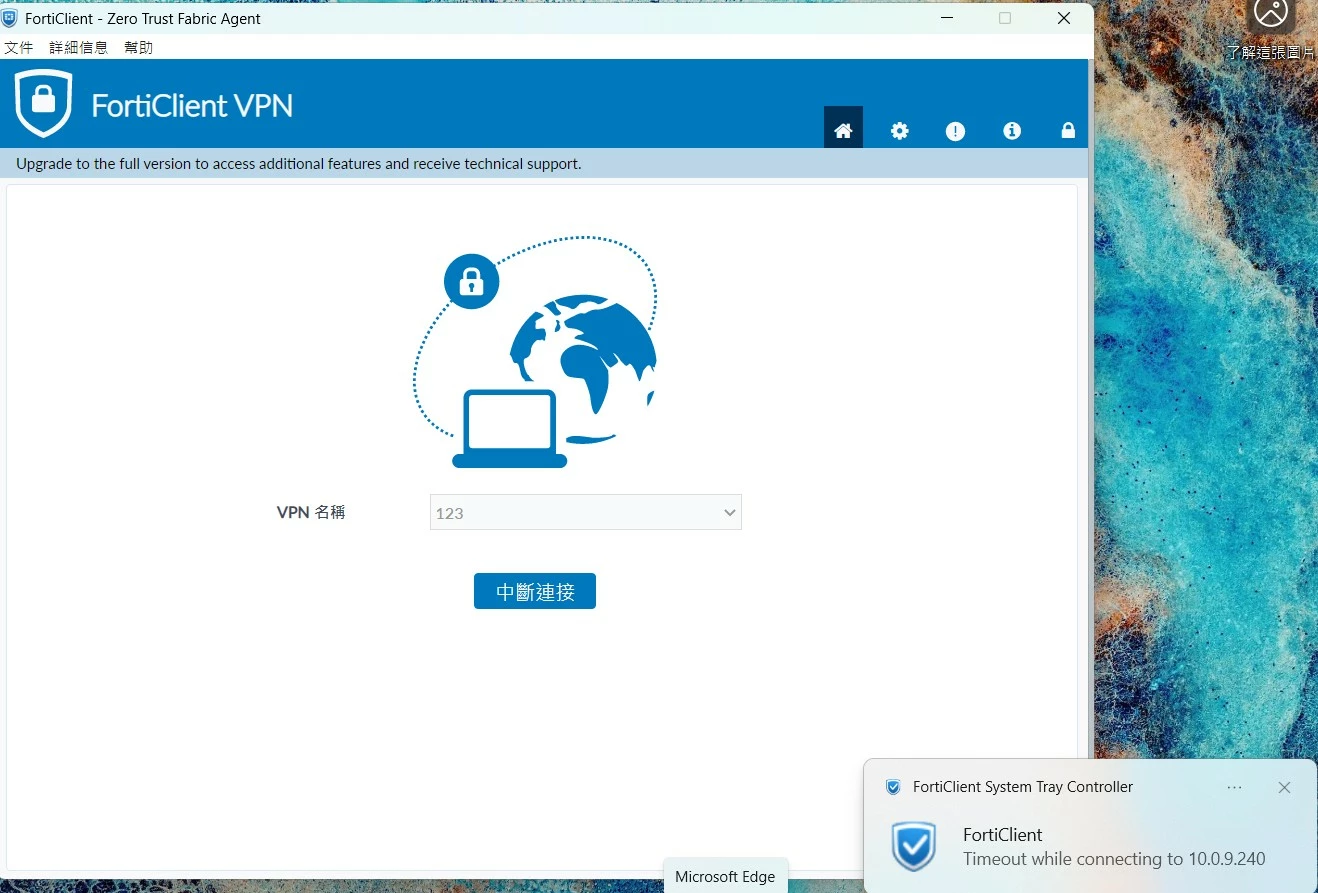
Task: Click the 了解這張圖片 desktop icon
Action: 1271,32
